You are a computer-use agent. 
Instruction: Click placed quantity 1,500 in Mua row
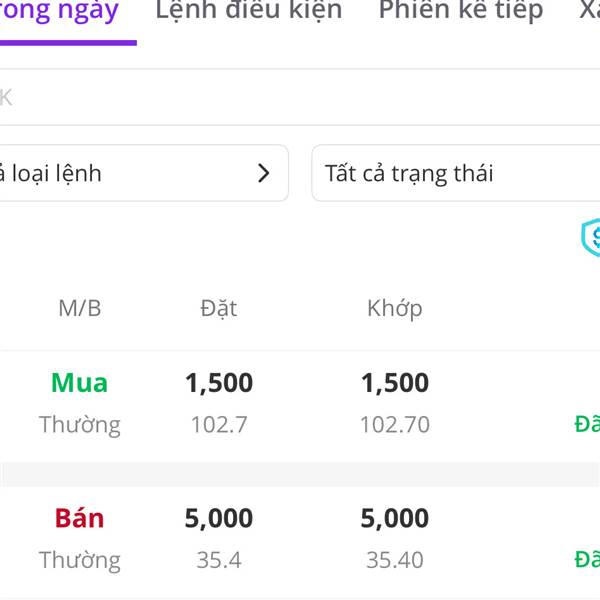pos(219,383)
